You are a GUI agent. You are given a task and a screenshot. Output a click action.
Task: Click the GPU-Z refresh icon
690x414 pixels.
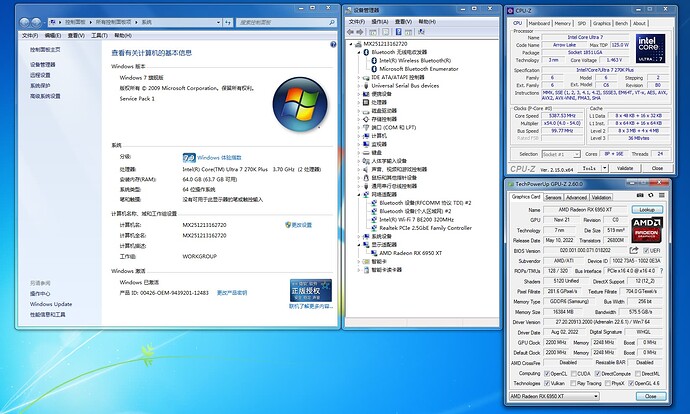[x=651, y=195]
